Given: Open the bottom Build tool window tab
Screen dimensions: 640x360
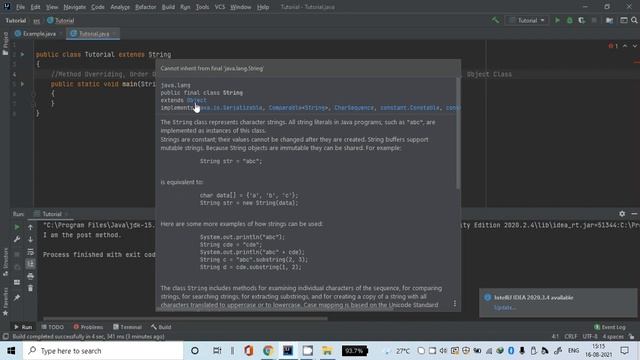Looking at the screenshot, I should 161,327.
